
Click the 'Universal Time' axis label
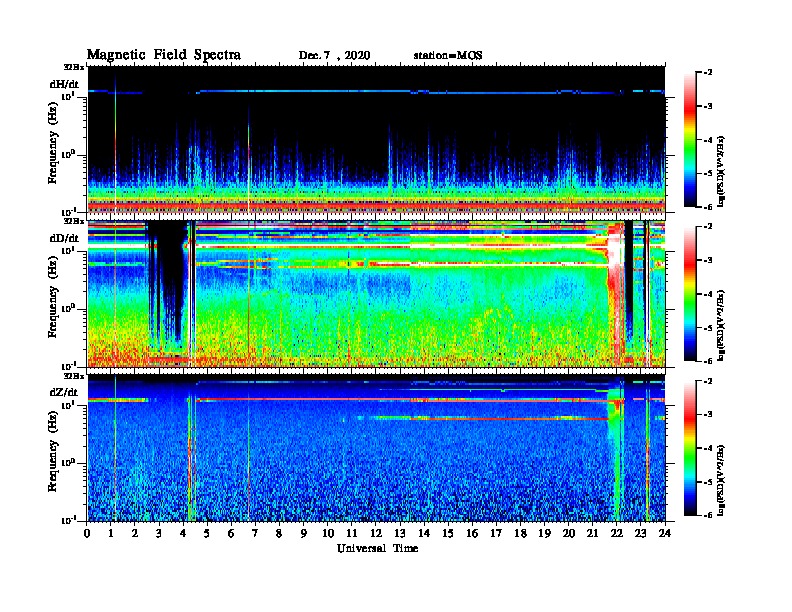tap(377, 548)
